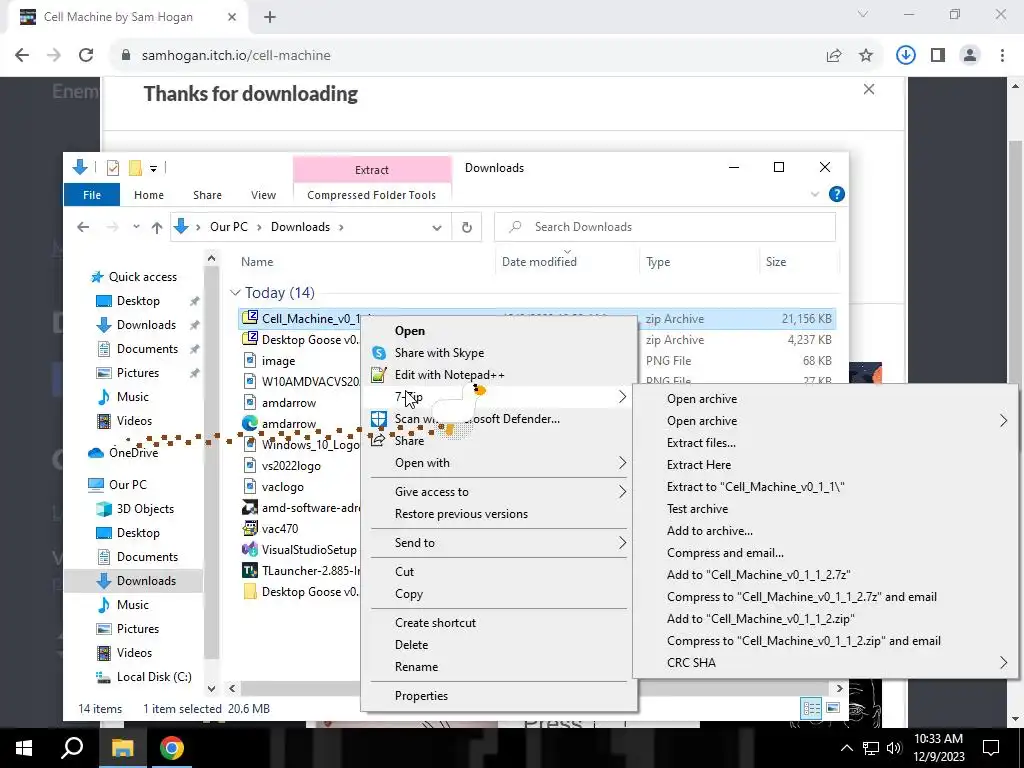
Task: Choose Extract Here in 7-Zip submenu
Action: point(825,465)
